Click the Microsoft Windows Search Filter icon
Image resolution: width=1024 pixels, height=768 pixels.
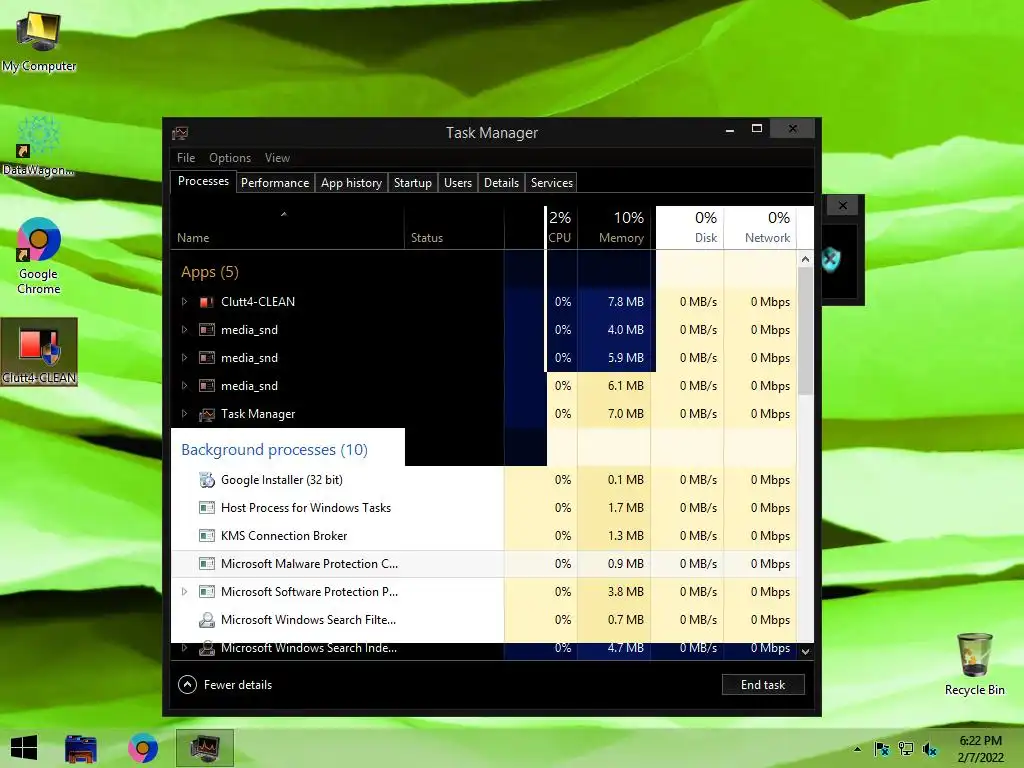pyautogui.click(x=206, y=620)
